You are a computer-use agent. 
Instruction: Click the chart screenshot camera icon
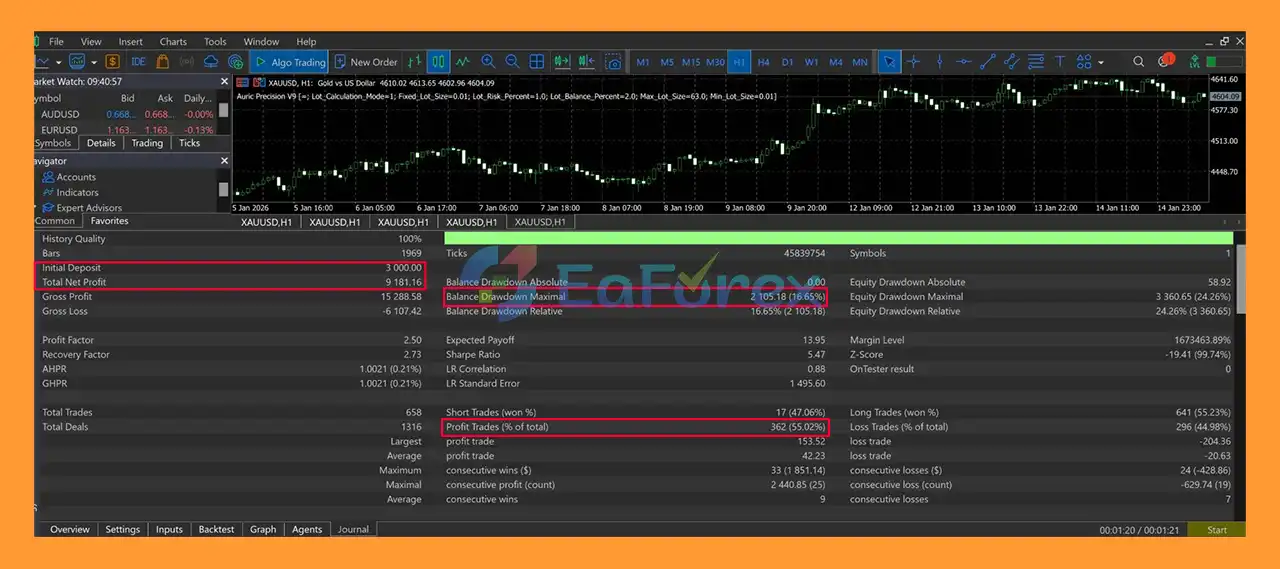pos(614,62)
